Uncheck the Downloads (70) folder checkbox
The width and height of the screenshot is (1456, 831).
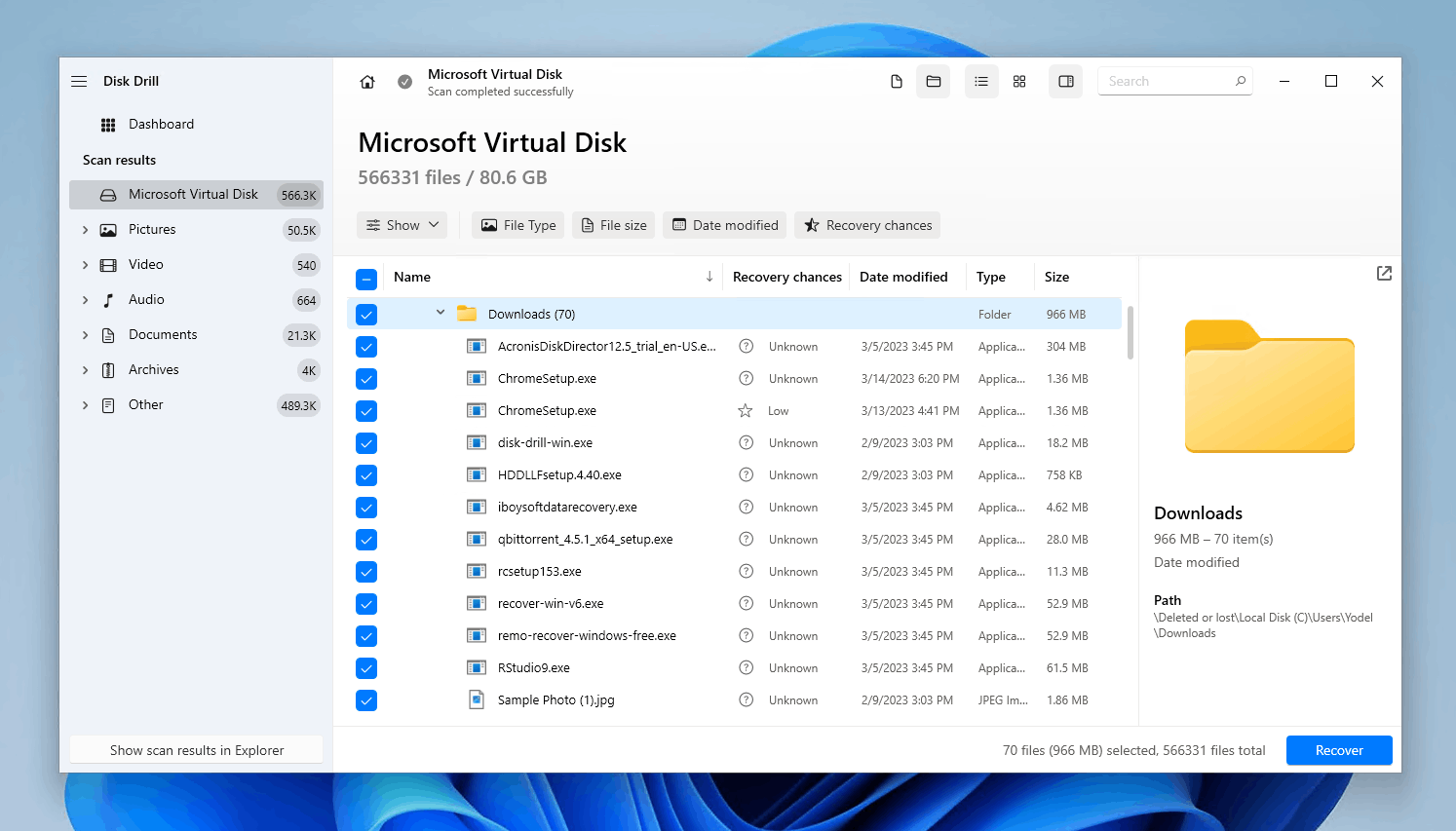[x=366, y=315]
